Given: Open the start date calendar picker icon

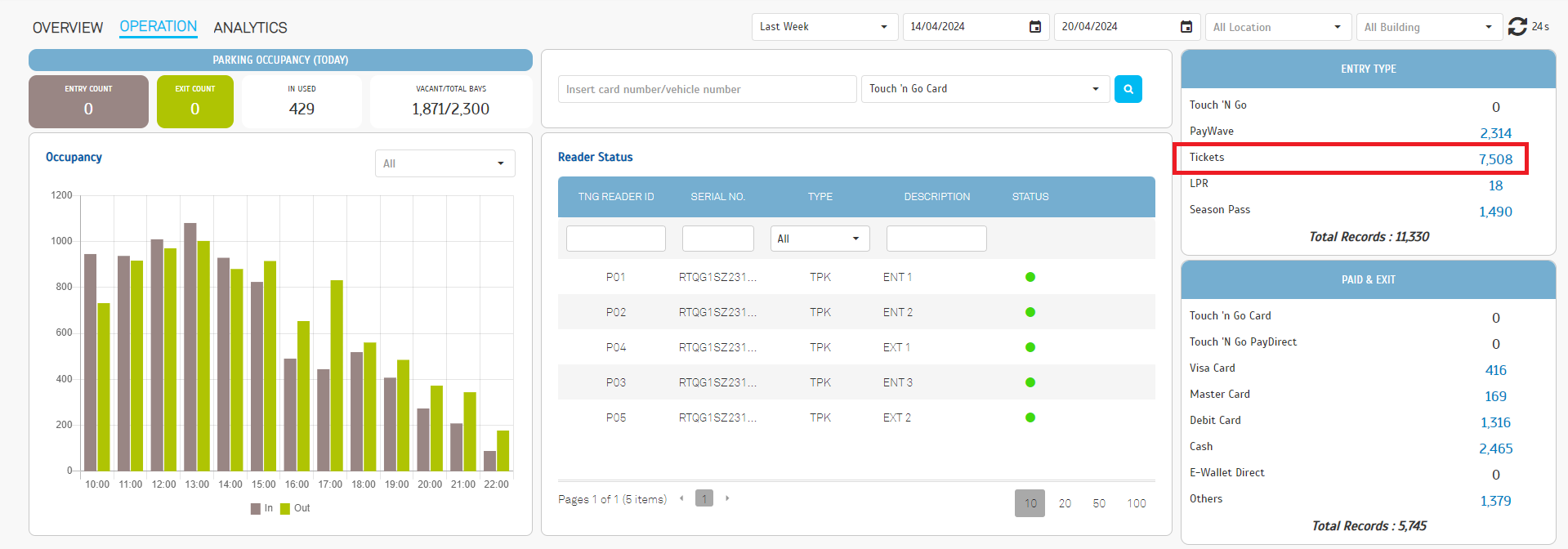Looking at the screenshot, I should click(x=1034, y=27).
